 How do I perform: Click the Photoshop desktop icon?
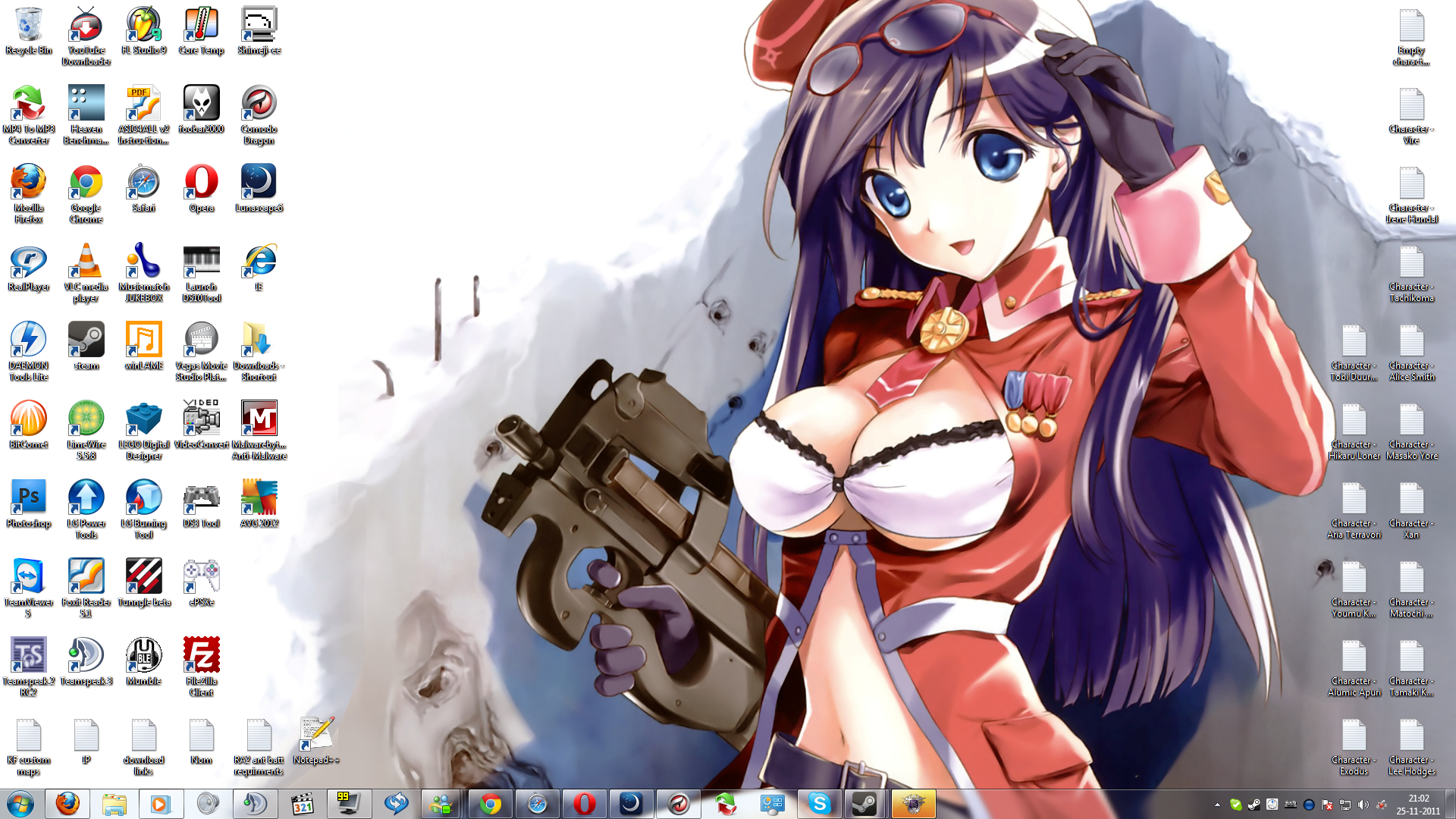point(29,504)
